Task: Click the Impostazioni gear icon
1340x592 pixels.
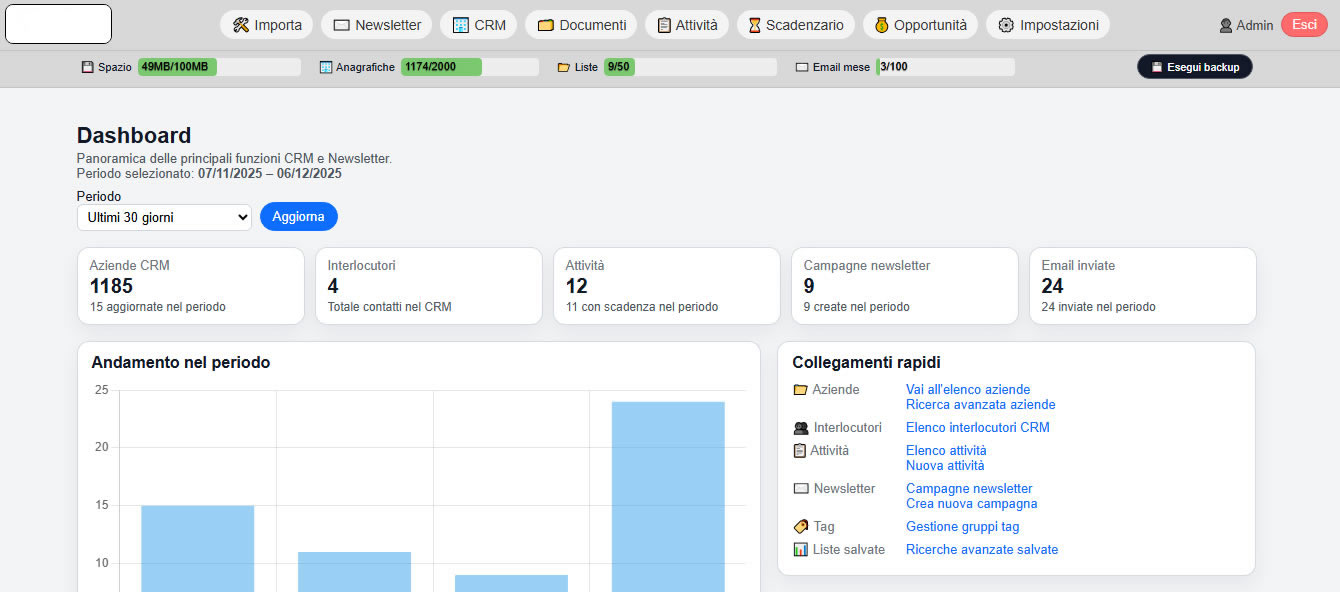Action: pyautogui.click(x=1006, y=25)
